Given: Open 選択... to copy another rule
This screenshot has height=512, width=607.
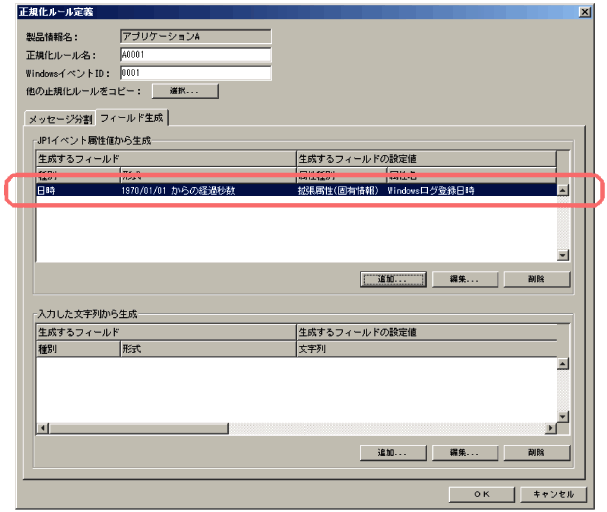Looking at the screenshot, I should click(185, 91).
